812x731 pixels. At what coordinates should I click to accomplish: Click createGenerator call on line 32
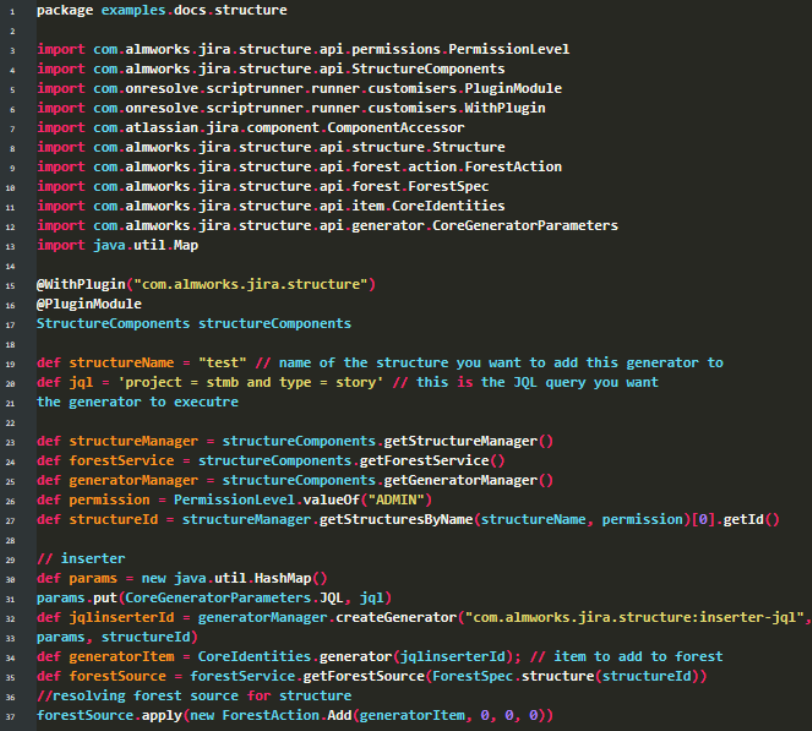click(x=396, y=618)
